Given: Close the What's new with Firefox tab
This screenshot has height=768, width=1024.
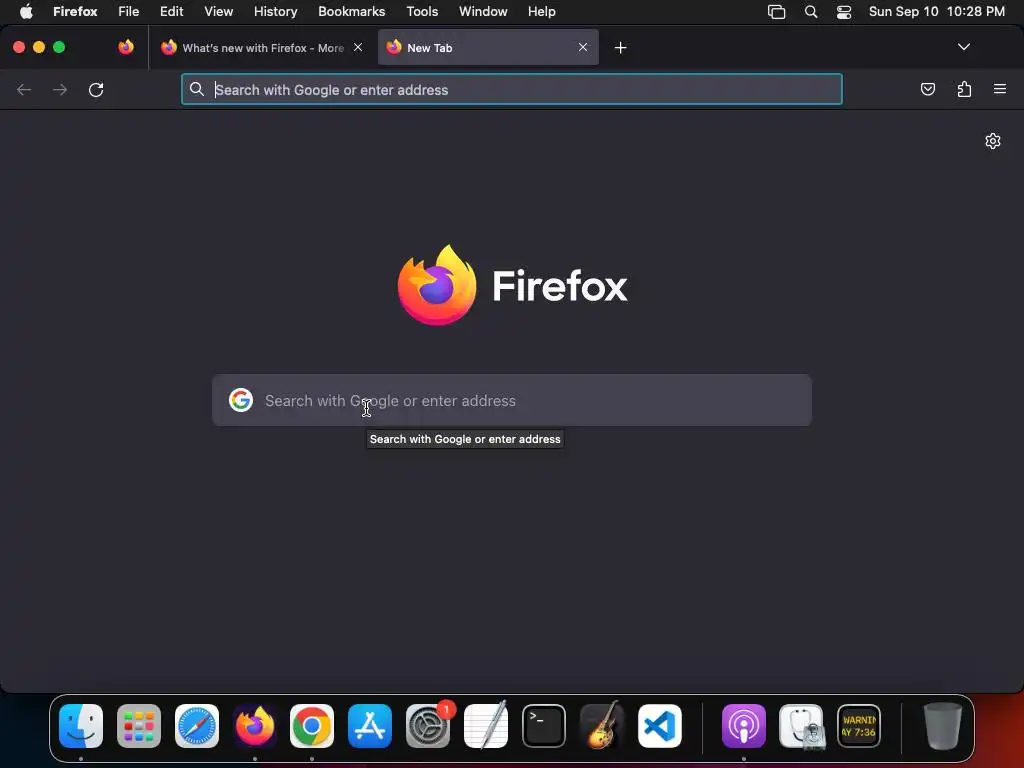Looking at the screenshot, I should [x=358, y=47].
